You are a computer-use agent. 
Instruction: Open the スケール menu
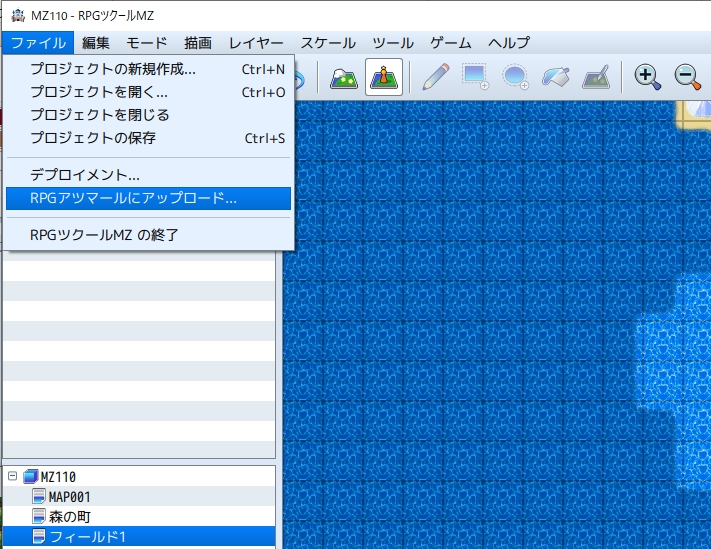coord(328,43)
